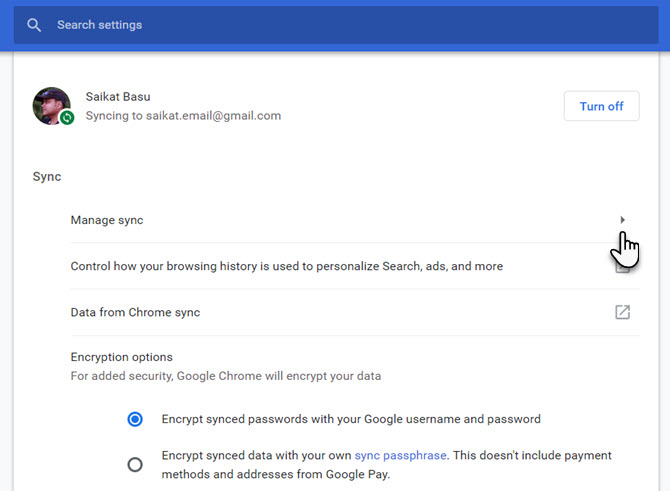The height and width of the screenshot is (491, 670).
Task: Click the Encryption options heading
Action: pyautogui.click(x=121, y=357)
